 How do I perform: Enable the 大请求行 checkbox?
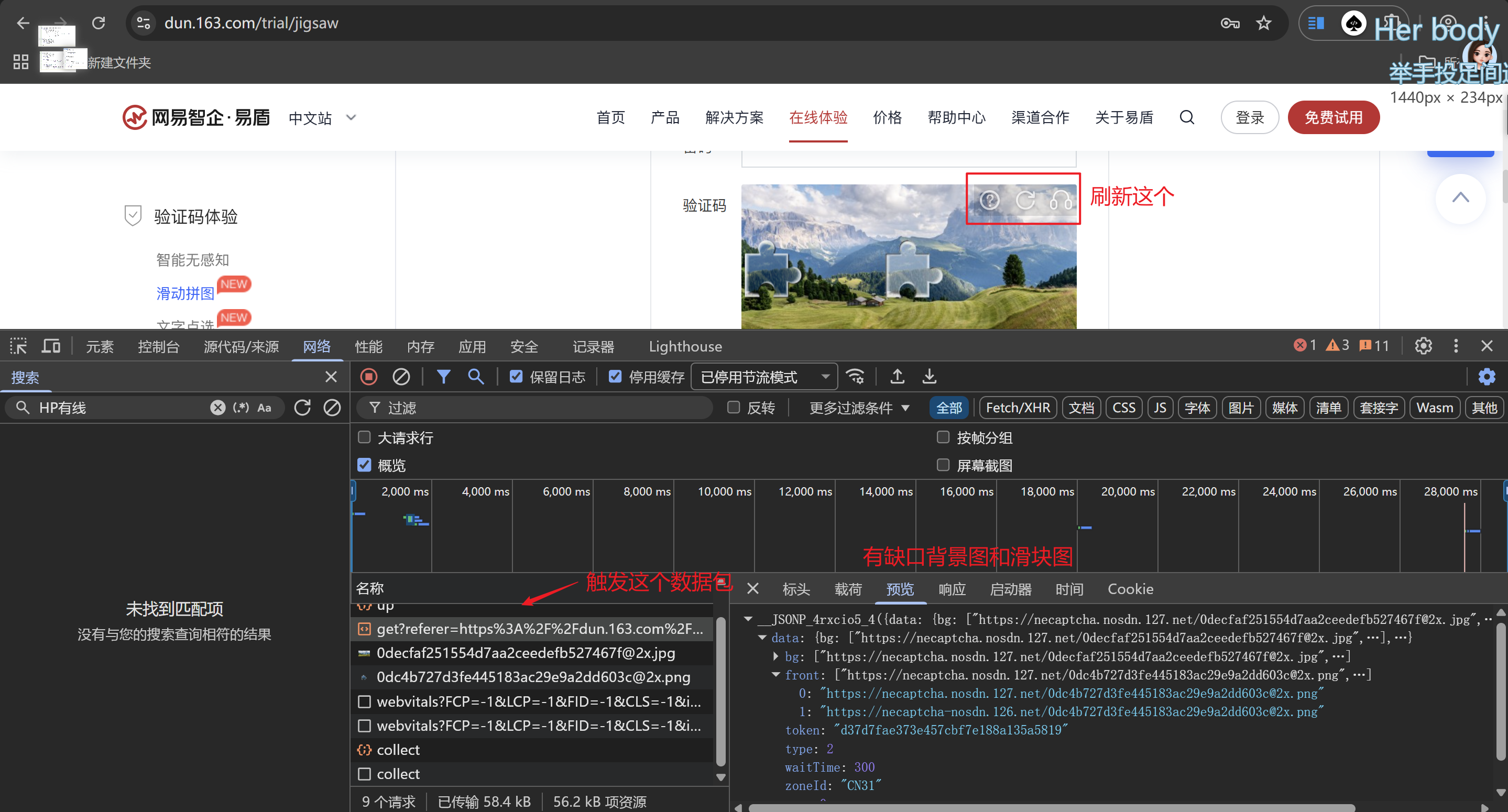[x=364, y=437]
